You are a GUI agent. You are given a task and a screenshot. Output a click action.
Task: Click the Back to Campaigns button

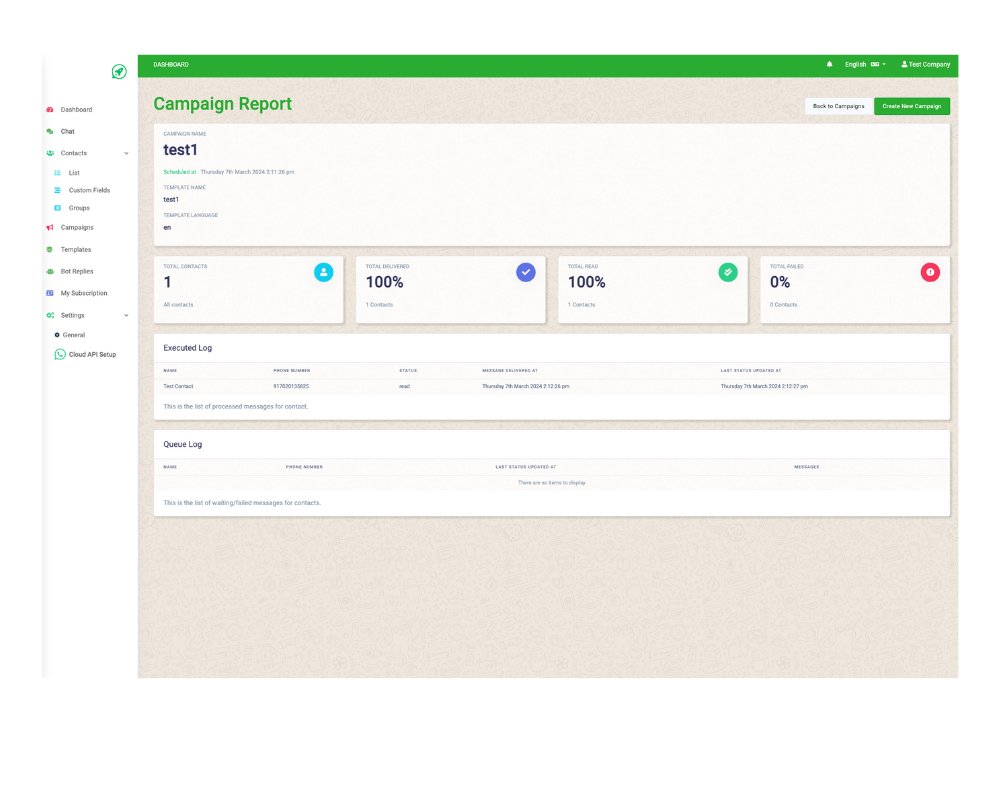pyautogui.click(x=838, y=106)
